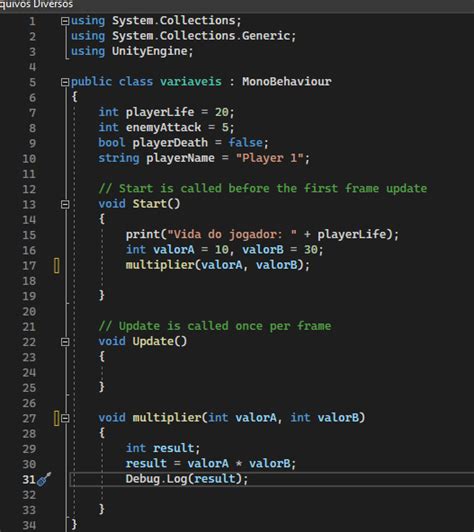Click "UnityEngine" on line 3
Image resolution: width=474 pixels, height=532 pixels.
click(150, 51)
